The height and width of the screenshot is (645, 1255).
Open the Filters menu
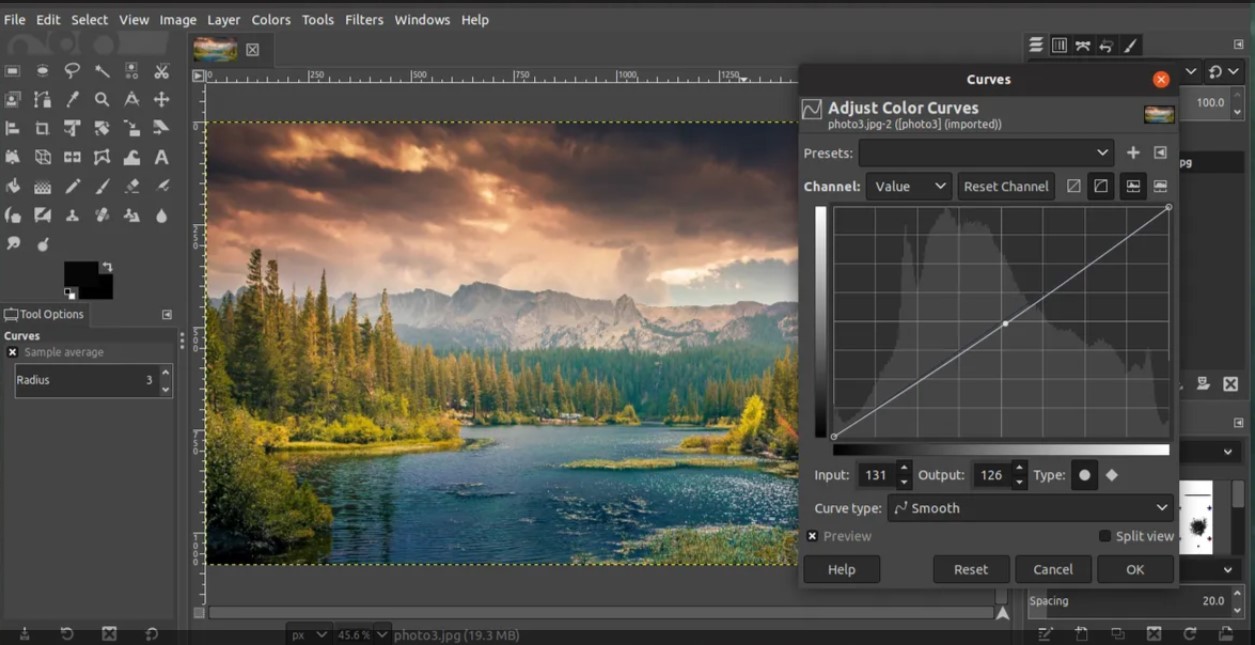[x=364, y=20]
